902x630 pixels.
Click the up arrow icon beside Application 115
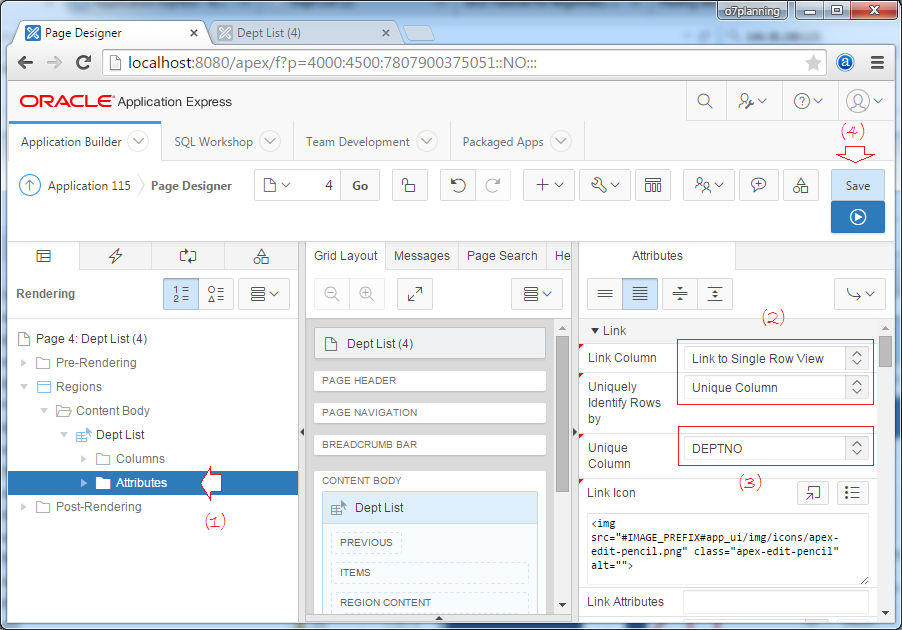coord(29,185)
